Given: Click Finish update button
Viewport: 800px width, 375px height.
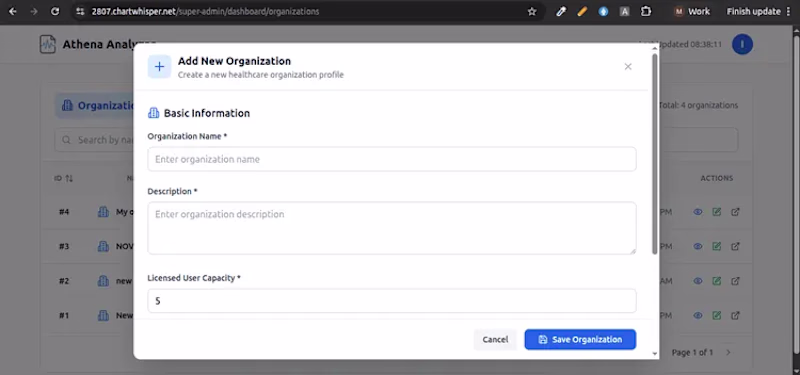Looking at the screenshot, I should click(754, 11).
